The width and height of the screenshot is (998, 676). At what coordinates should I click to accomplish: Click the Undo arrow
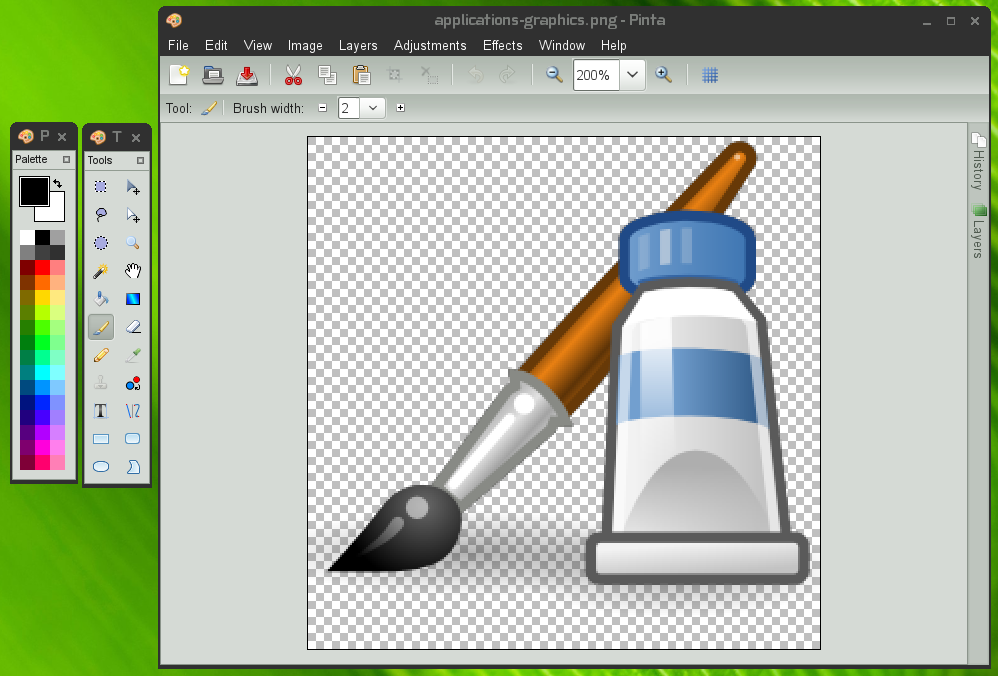coord(475,75)
